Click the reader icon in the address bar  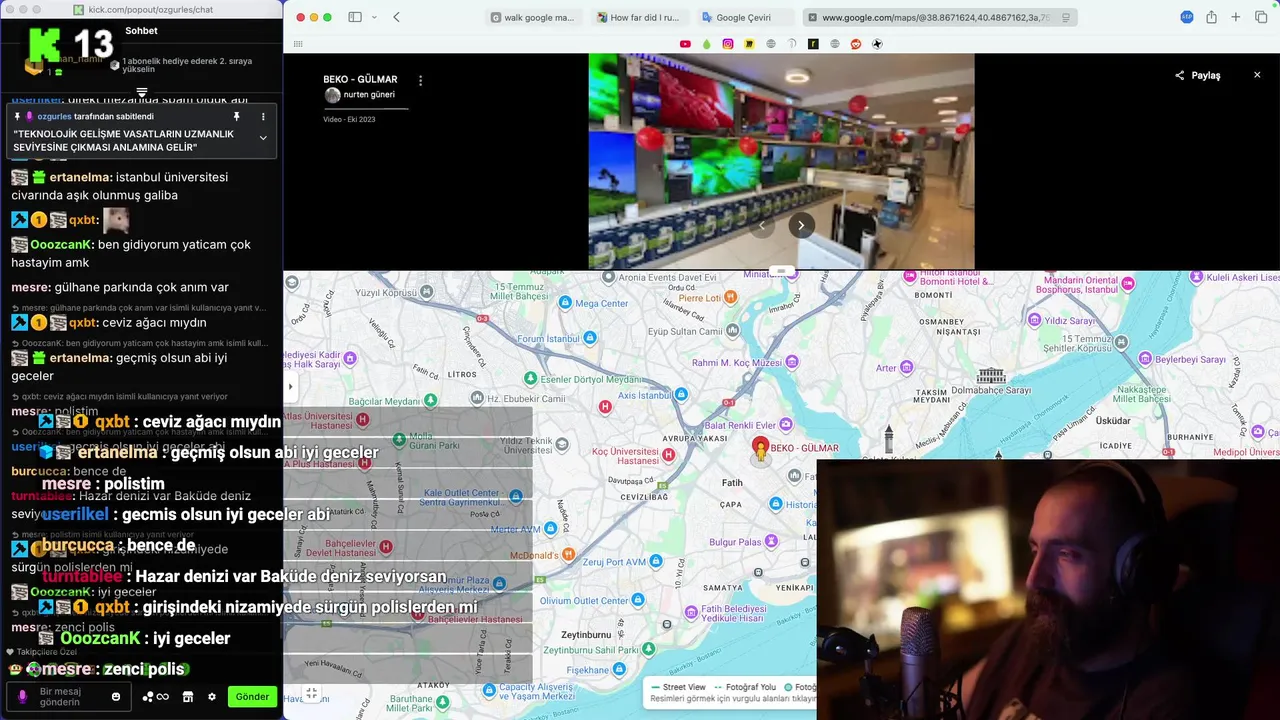pyautogui.click(x=1067, y=17)
